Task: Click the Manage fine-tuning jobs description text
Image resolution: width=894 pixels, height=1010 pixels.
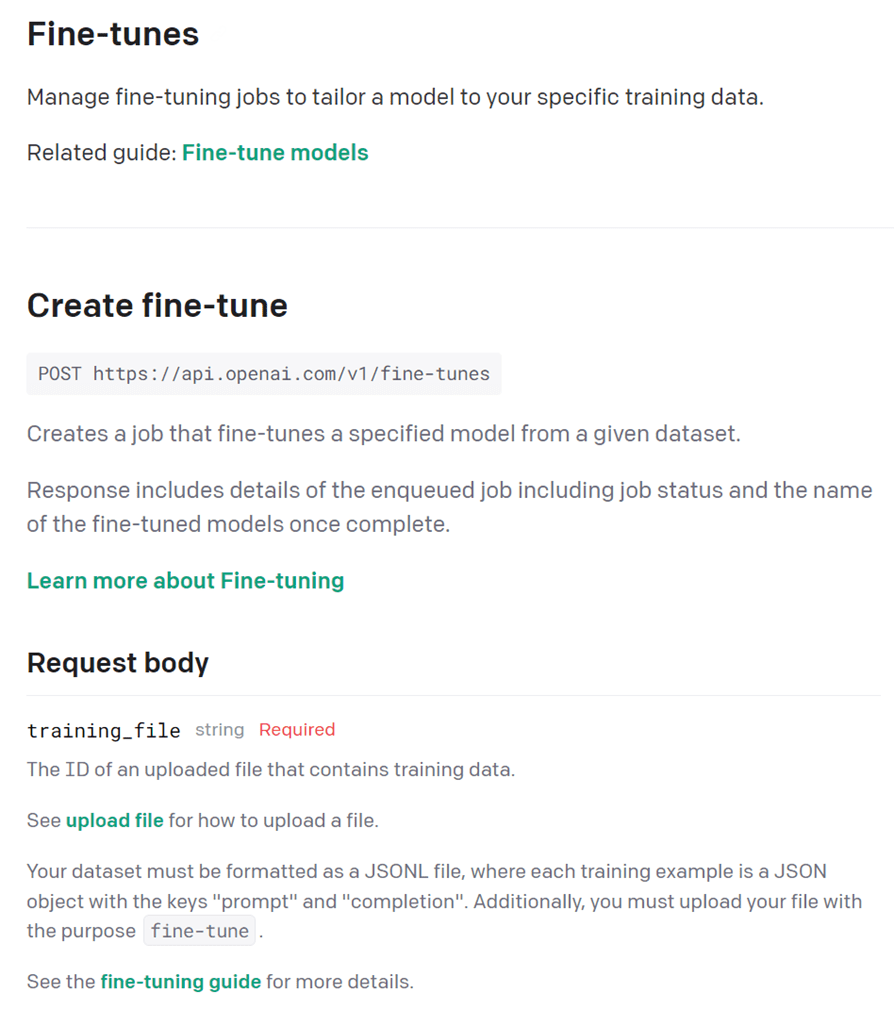Action: (x=395, y=98)
